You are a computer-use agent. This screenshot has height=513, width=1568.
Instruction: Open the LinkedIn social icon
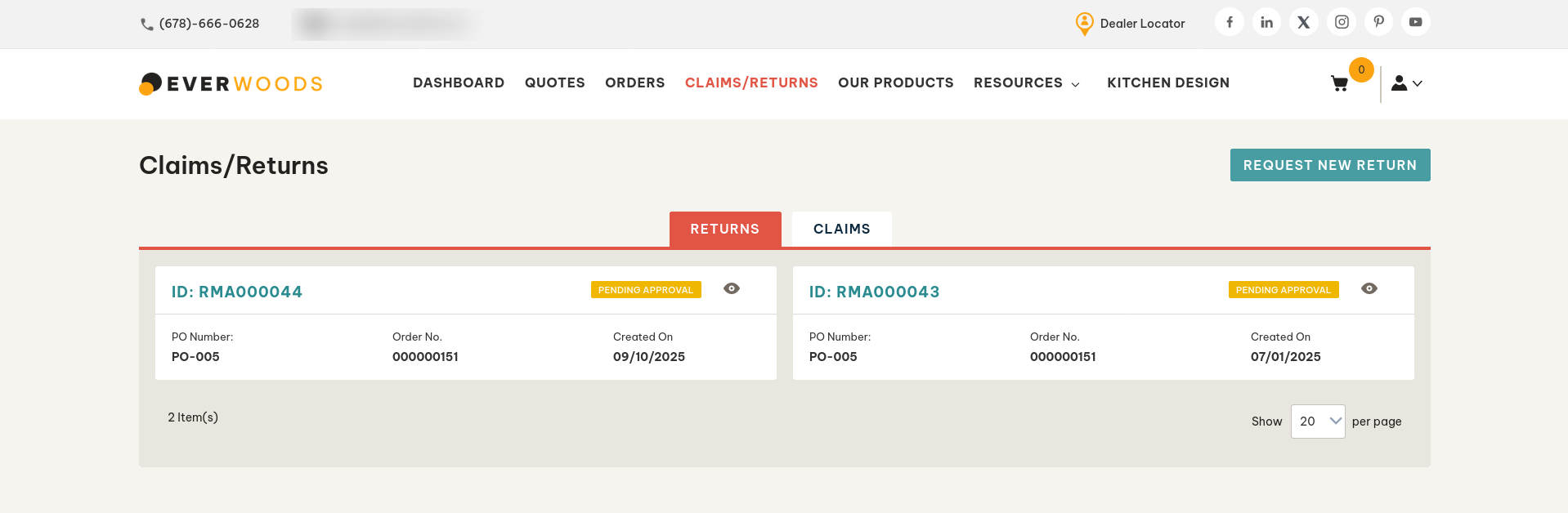coord(1266,22)
